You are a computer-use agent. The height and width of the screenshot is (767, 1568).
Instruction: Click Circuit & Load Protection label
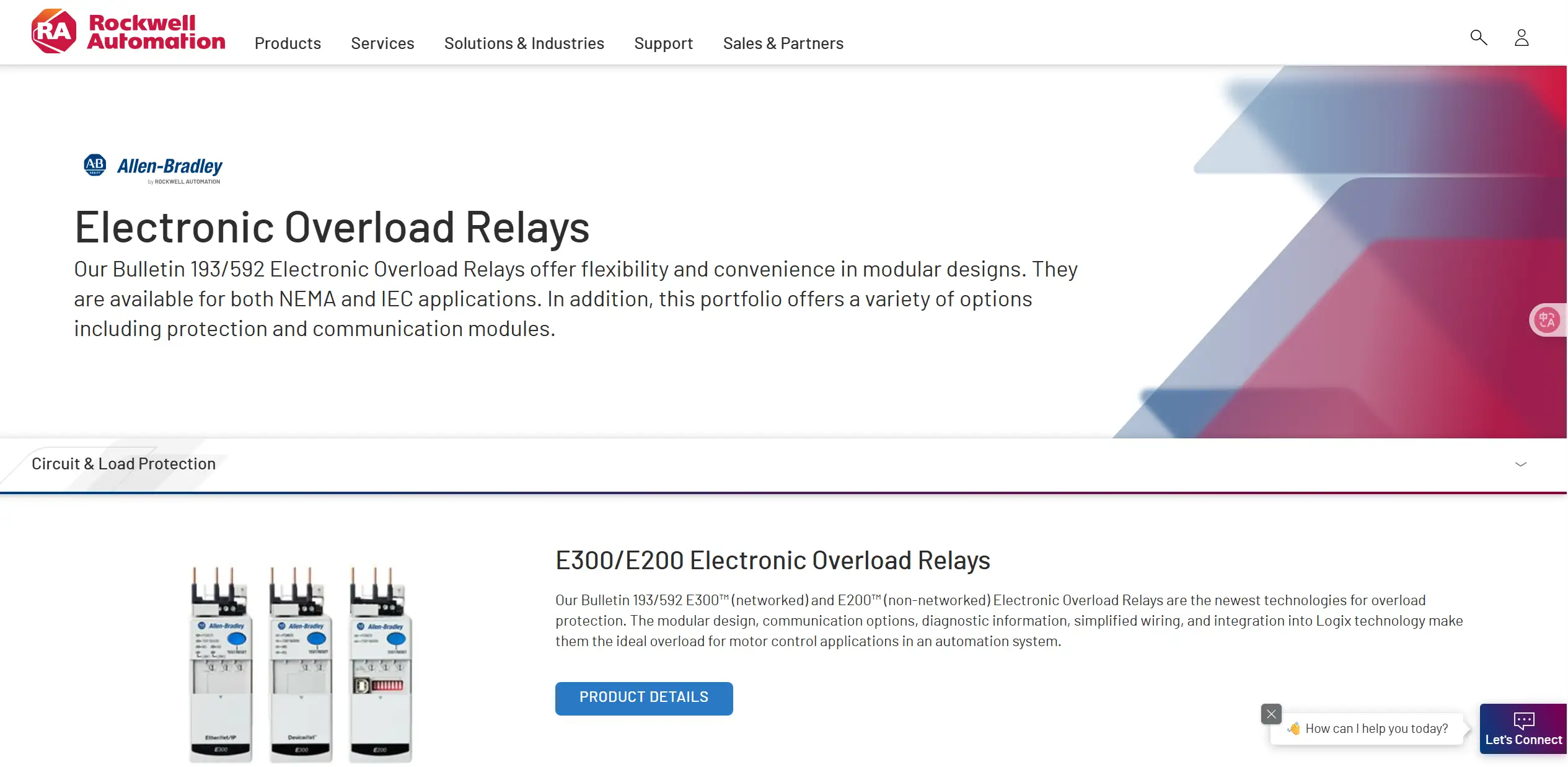(x=123, y=464)
